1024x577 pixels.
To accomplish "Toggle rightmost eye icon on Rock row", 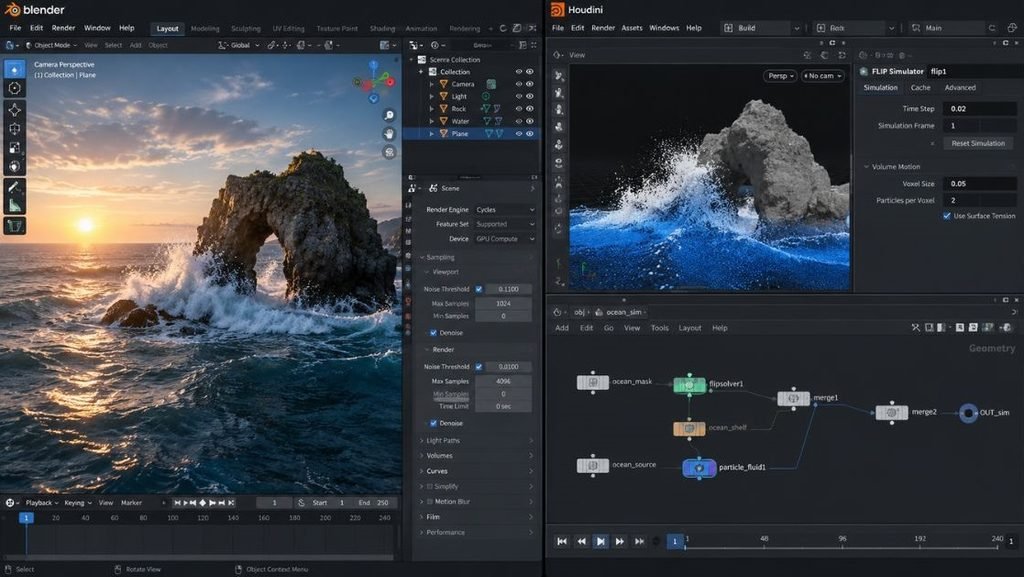I will (530, 108).
